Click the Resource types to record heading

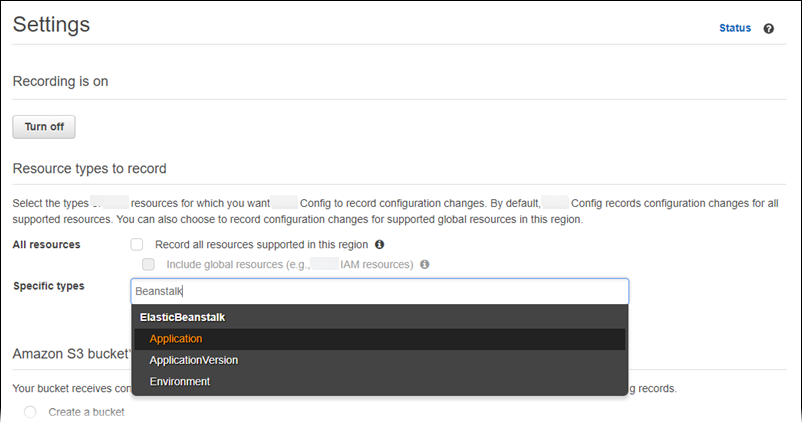[89, 168]
